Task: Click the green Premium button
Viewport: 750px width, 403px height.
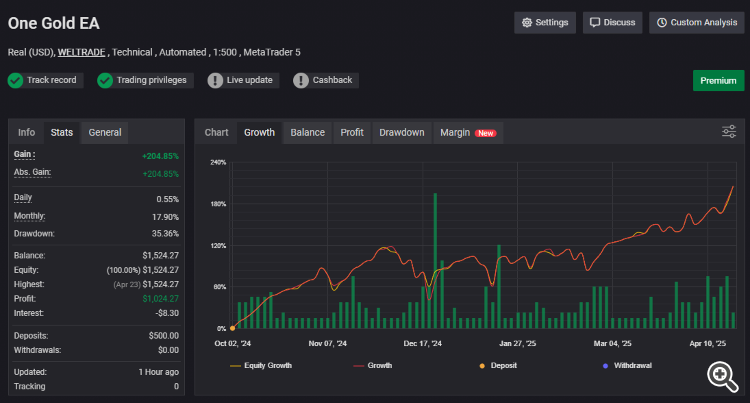Action: point(718,81)
